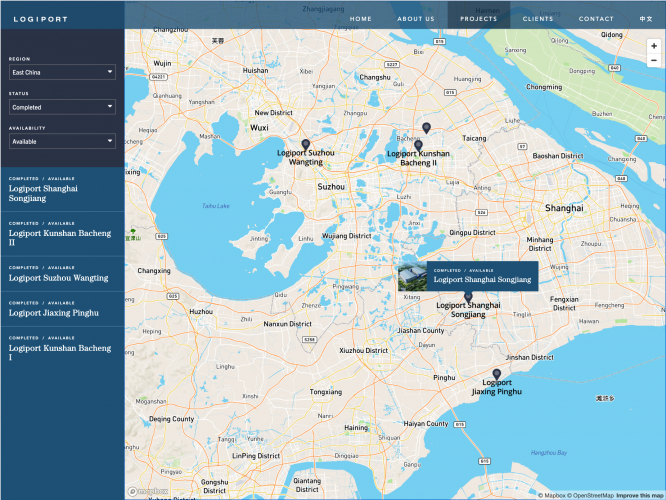Click the Songjiang popup warehouse thumbnail
666x500 pixels.
412,277
